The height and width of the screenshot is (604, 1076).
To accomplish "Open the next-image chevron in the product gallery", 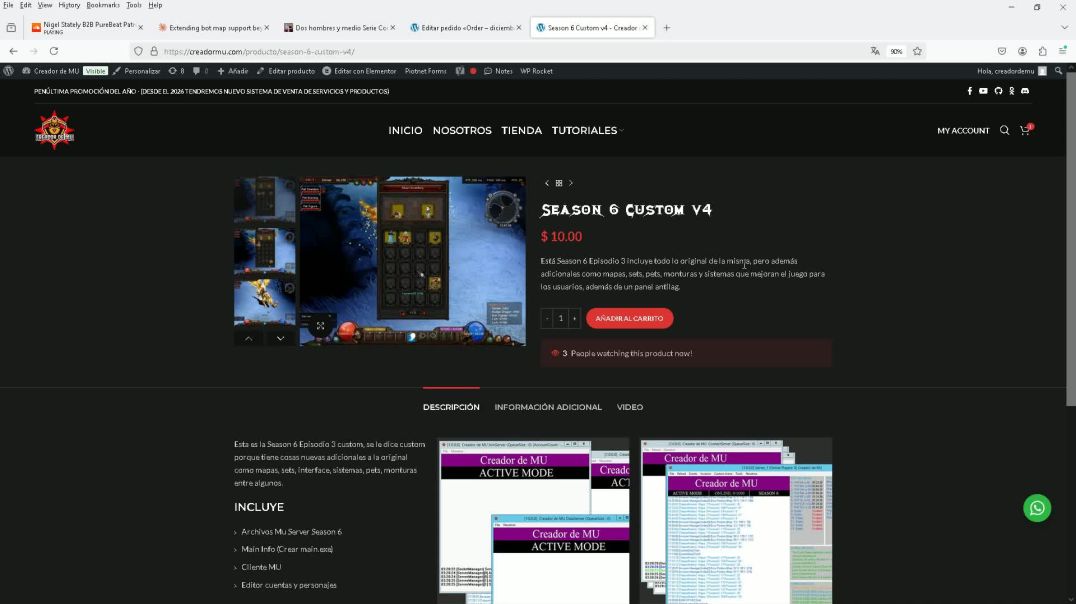I will click(571, 183).
